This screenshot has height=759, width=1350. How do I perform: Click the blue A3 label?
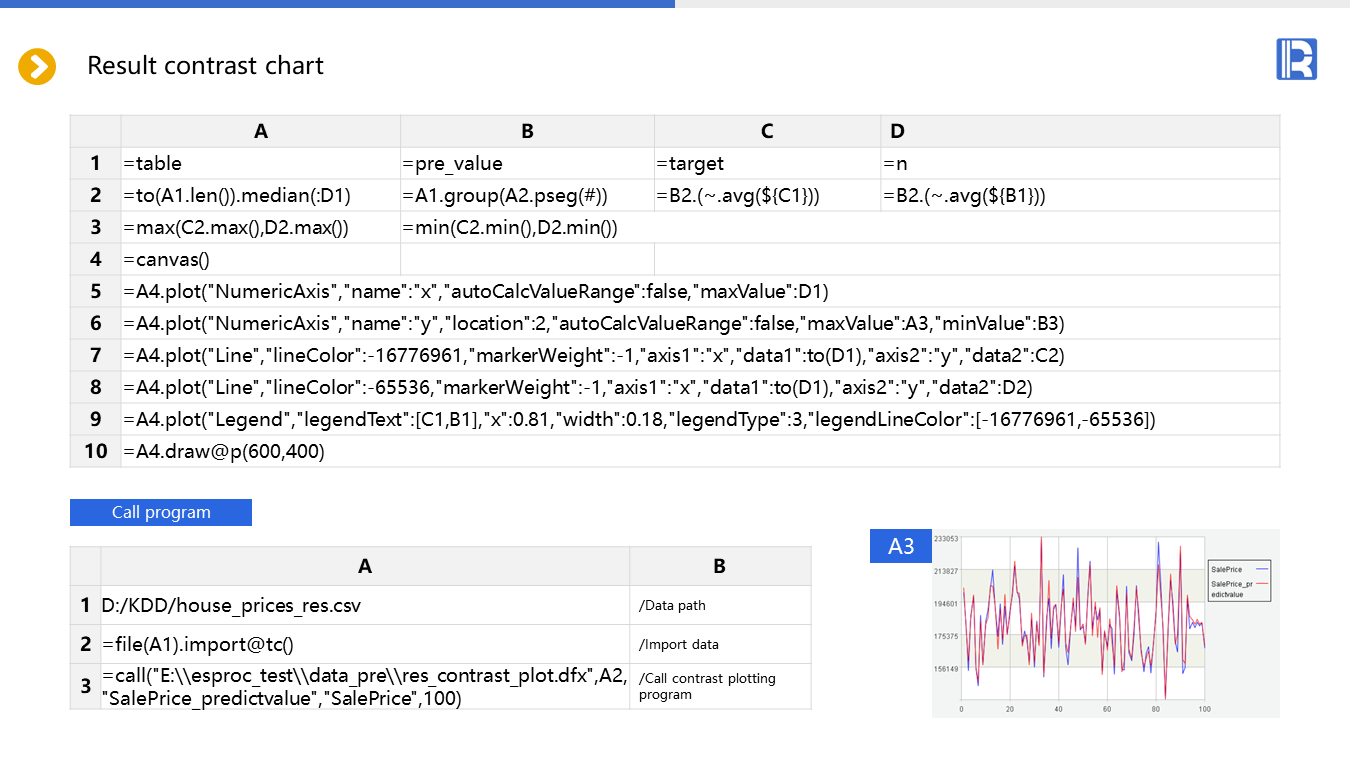click(901, 546)
